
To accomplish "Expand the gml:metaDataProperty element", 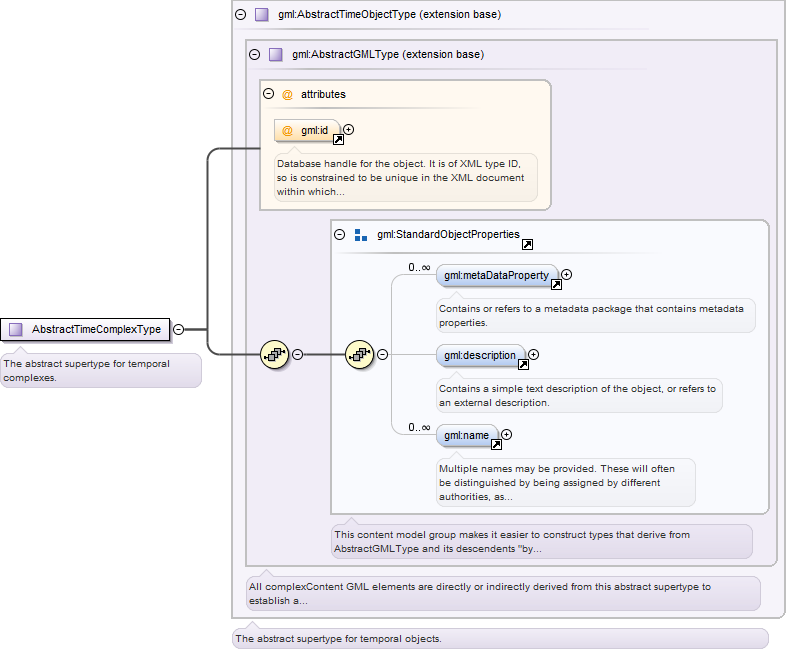I will [567, 275].
